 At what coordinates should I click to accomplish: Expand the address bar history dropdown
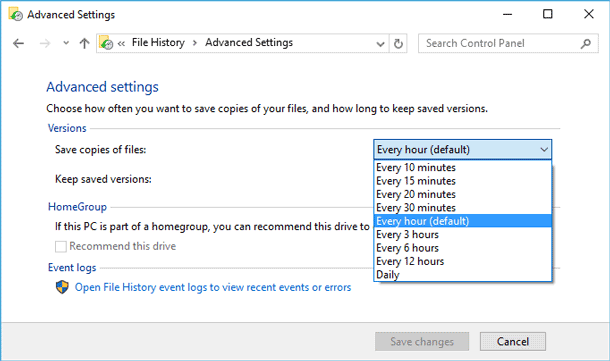click(380, 44)
